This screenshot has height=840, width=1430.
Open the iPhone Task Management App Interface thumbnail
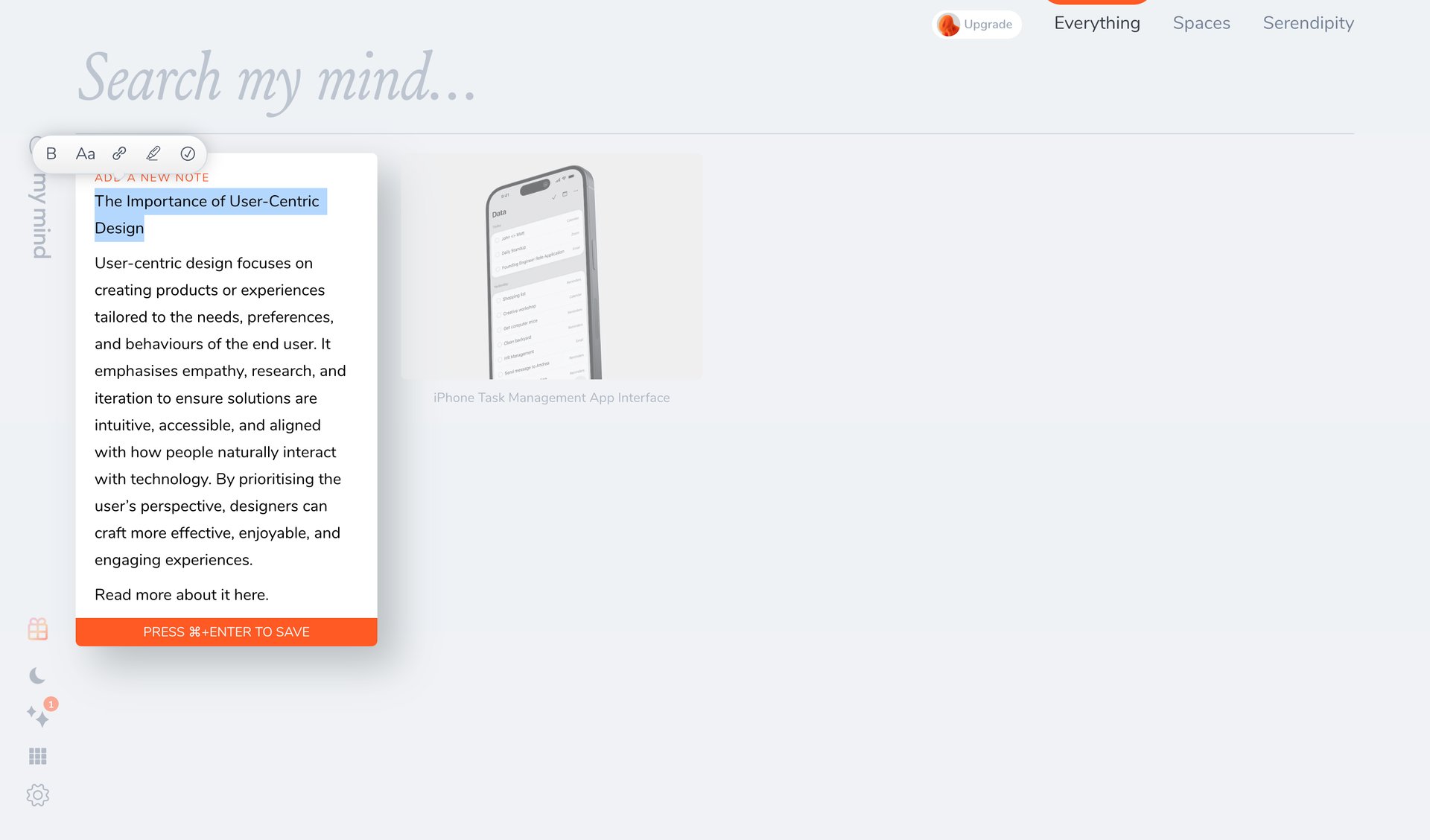pyautogui.click(x=550, y=265)
